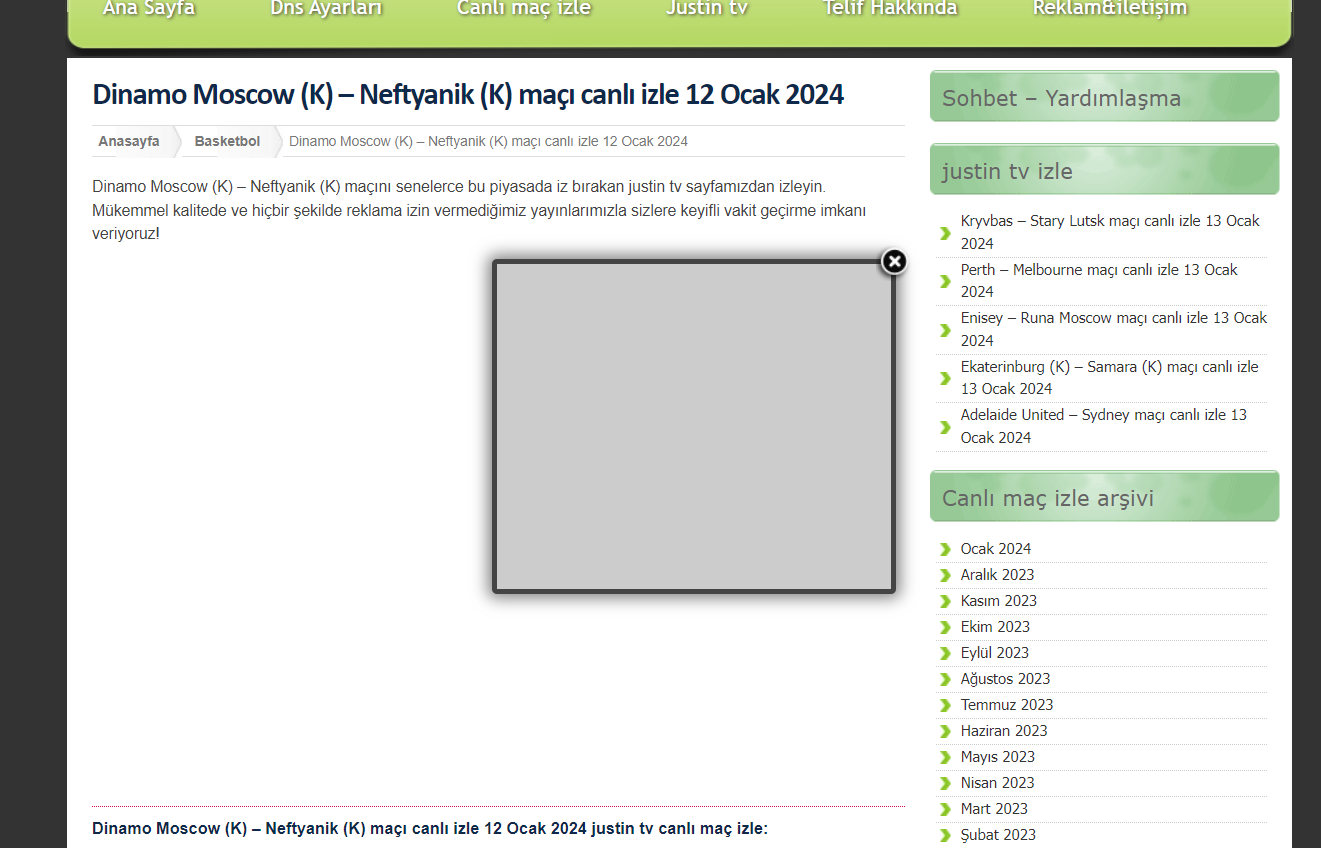The width and height of the screenshot is (1321, 848).
Task: Open Telif Hakkında page
Action: 890,9
